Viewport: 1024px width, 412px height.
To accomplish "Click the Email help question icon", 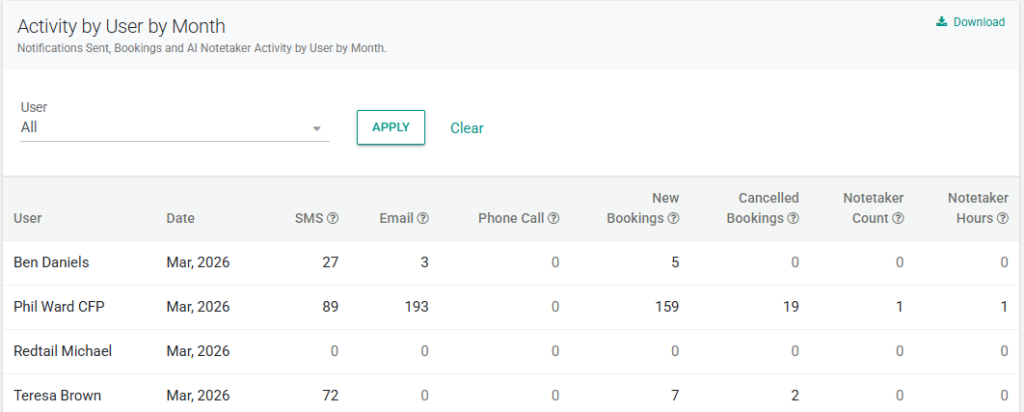I will (x=423, y=218).
